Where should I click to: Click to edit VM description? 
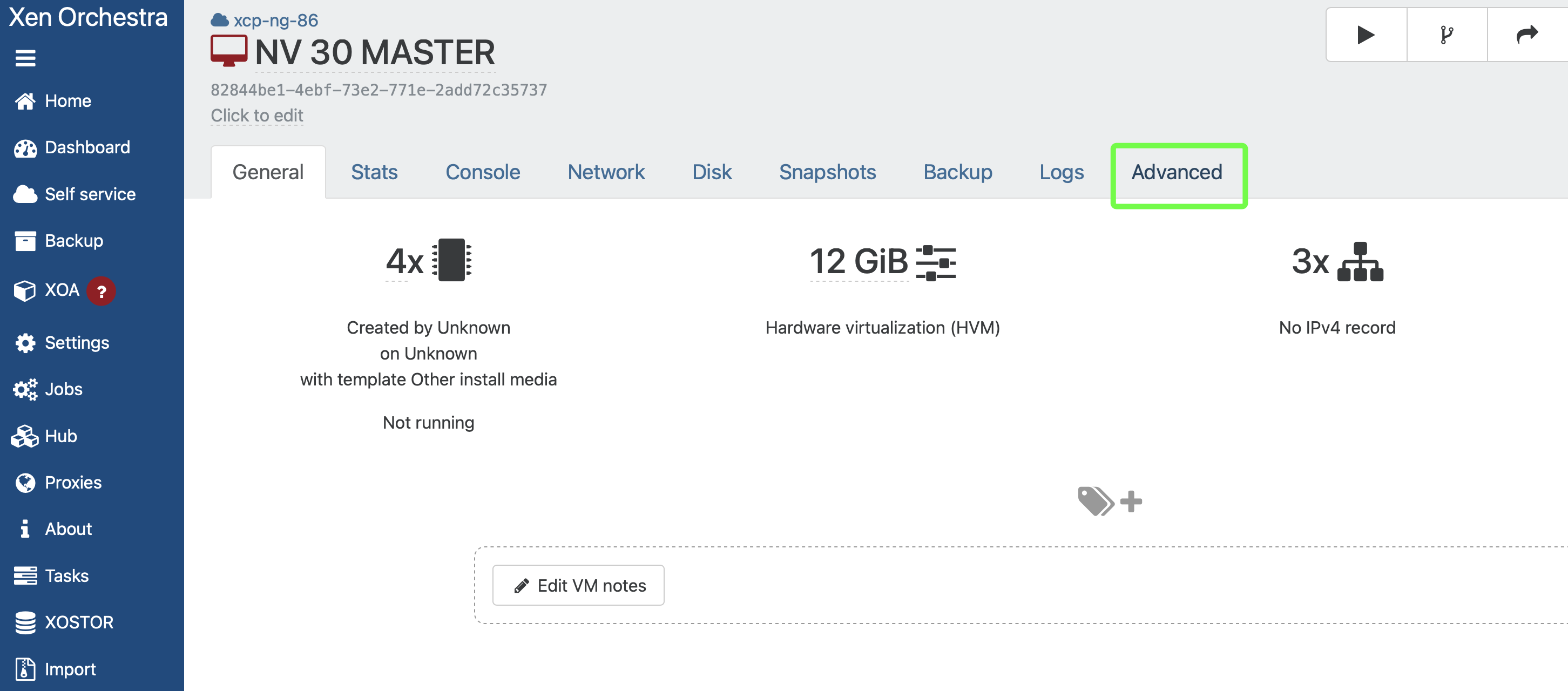point(256,115)
